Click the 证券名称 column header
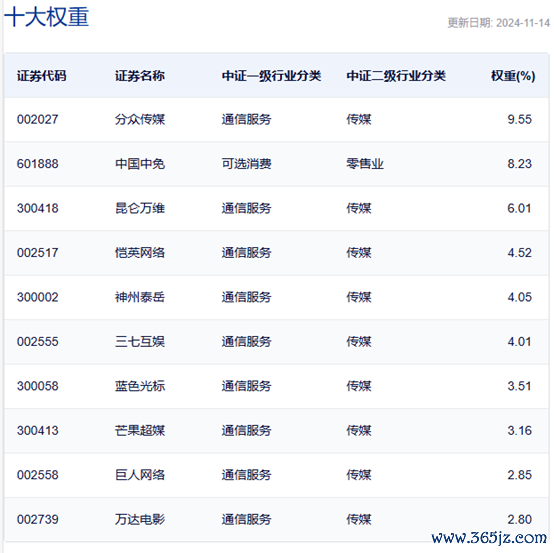This screenshot has width=554, height=553. click(x=140, y=76)
